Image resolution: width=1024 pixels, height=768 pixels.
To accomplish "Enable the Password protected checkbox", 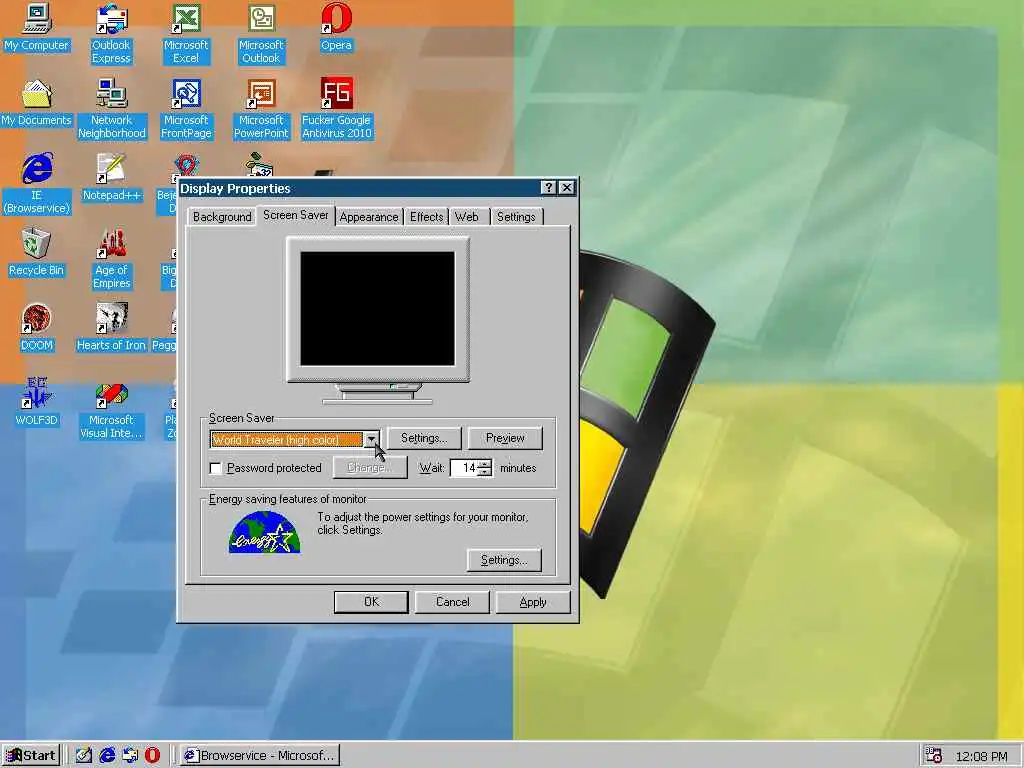I will [216, 468].
